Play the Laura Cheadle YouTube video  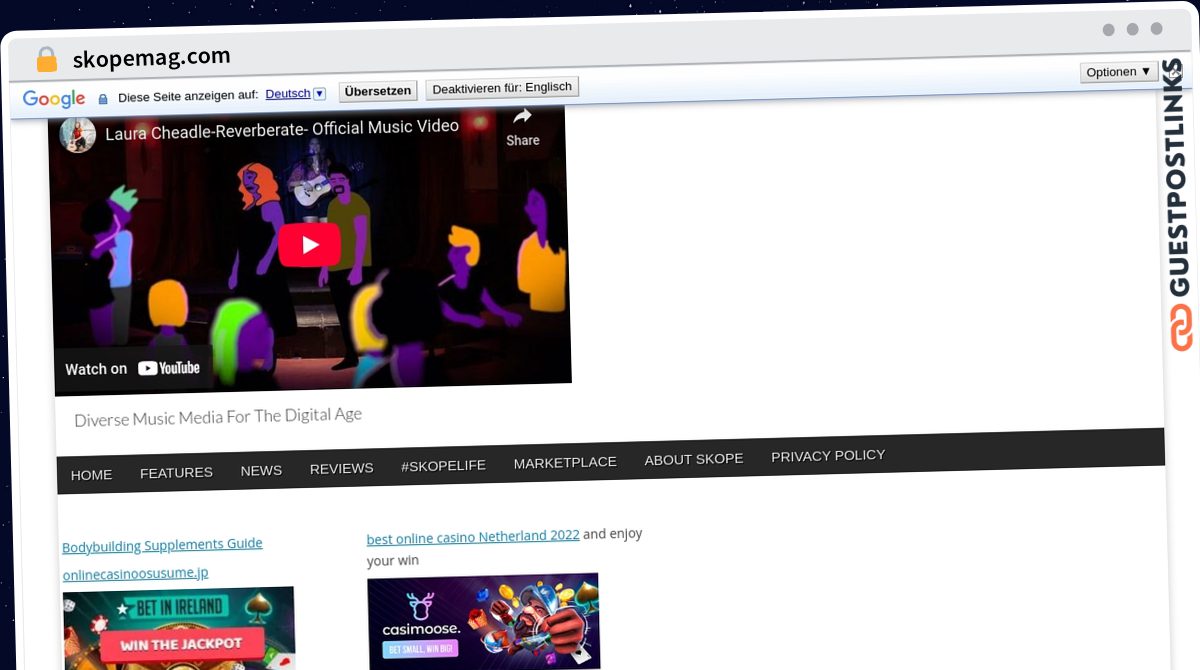pyautogui.click(x=310, y=245)
